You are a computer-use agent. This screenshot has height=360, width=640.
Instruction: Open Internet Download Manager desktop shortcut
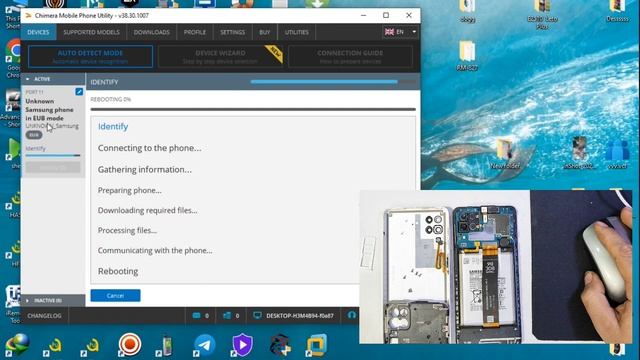(17, 344)
